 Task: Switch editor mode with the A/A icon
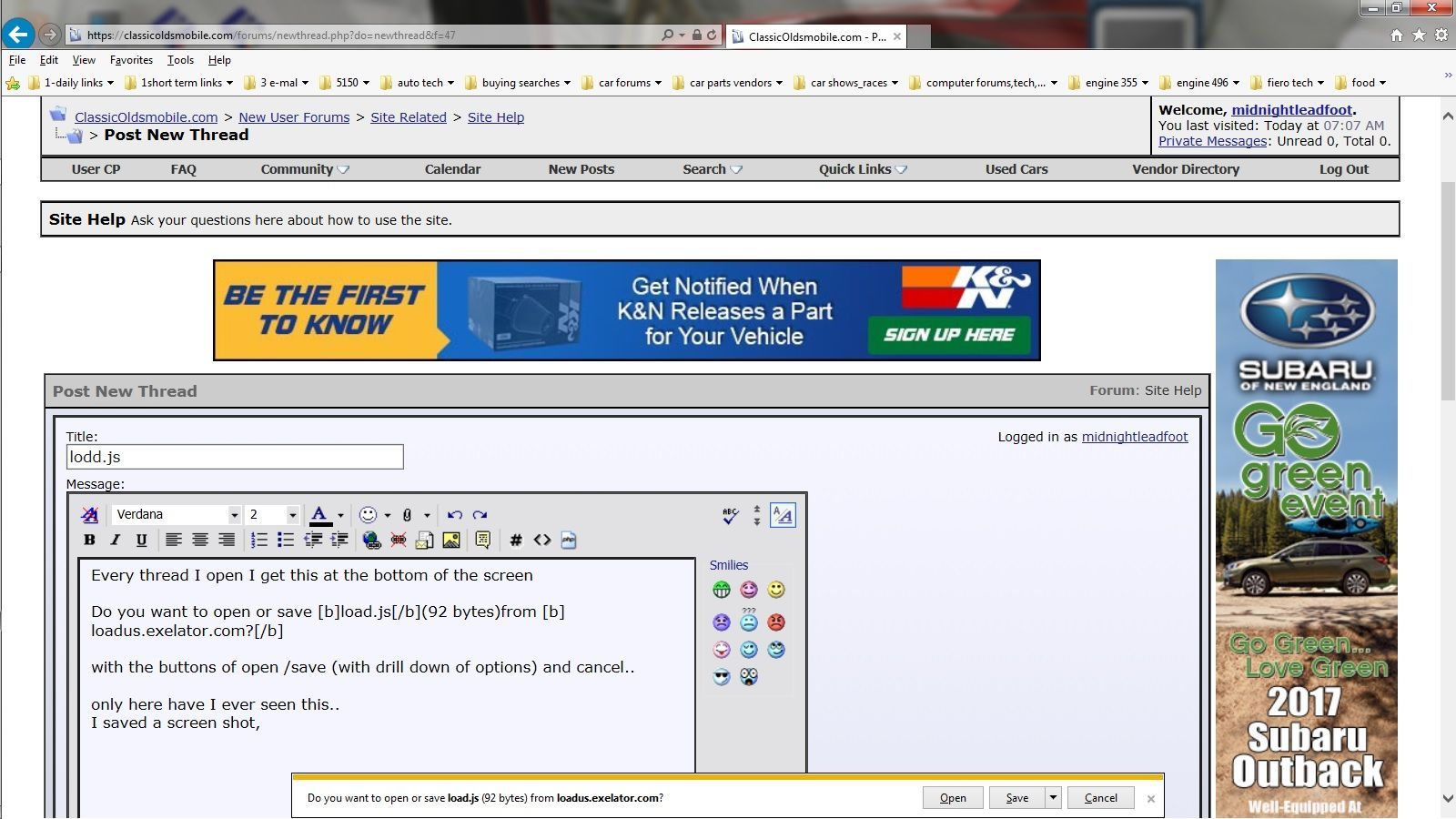(783, 516)
